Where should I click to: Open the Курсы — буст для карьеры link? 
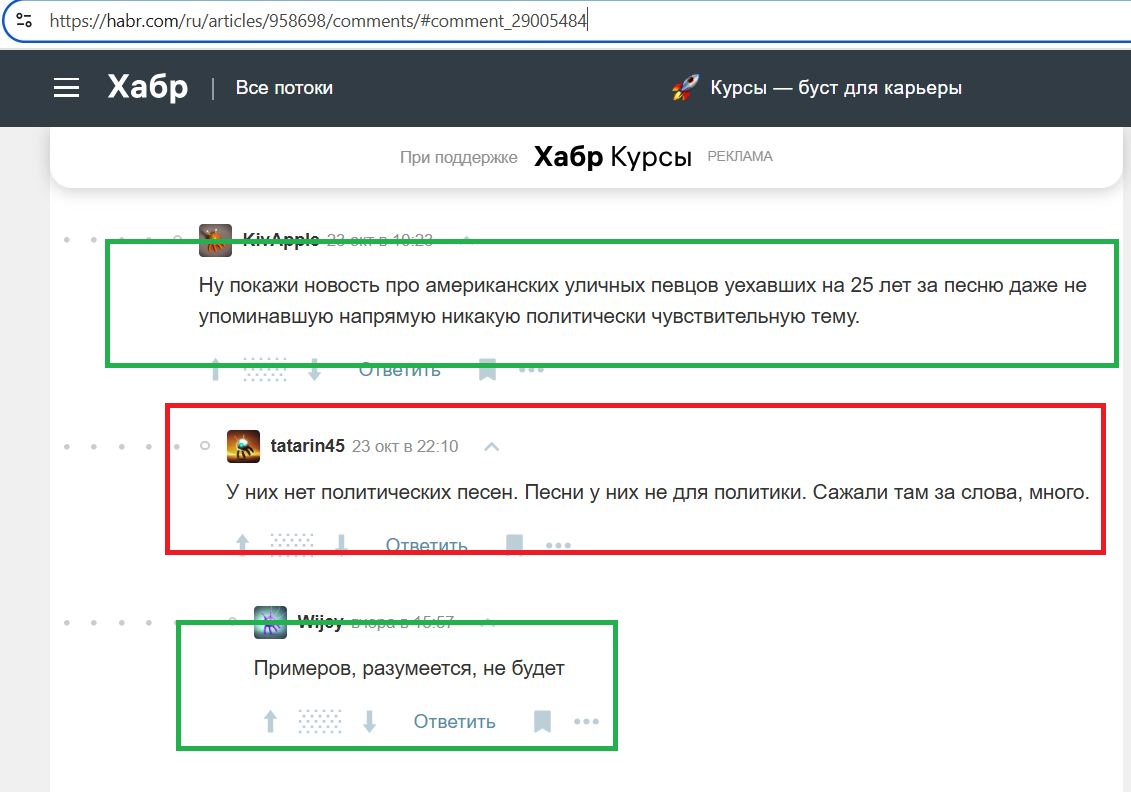click(835, 87)
